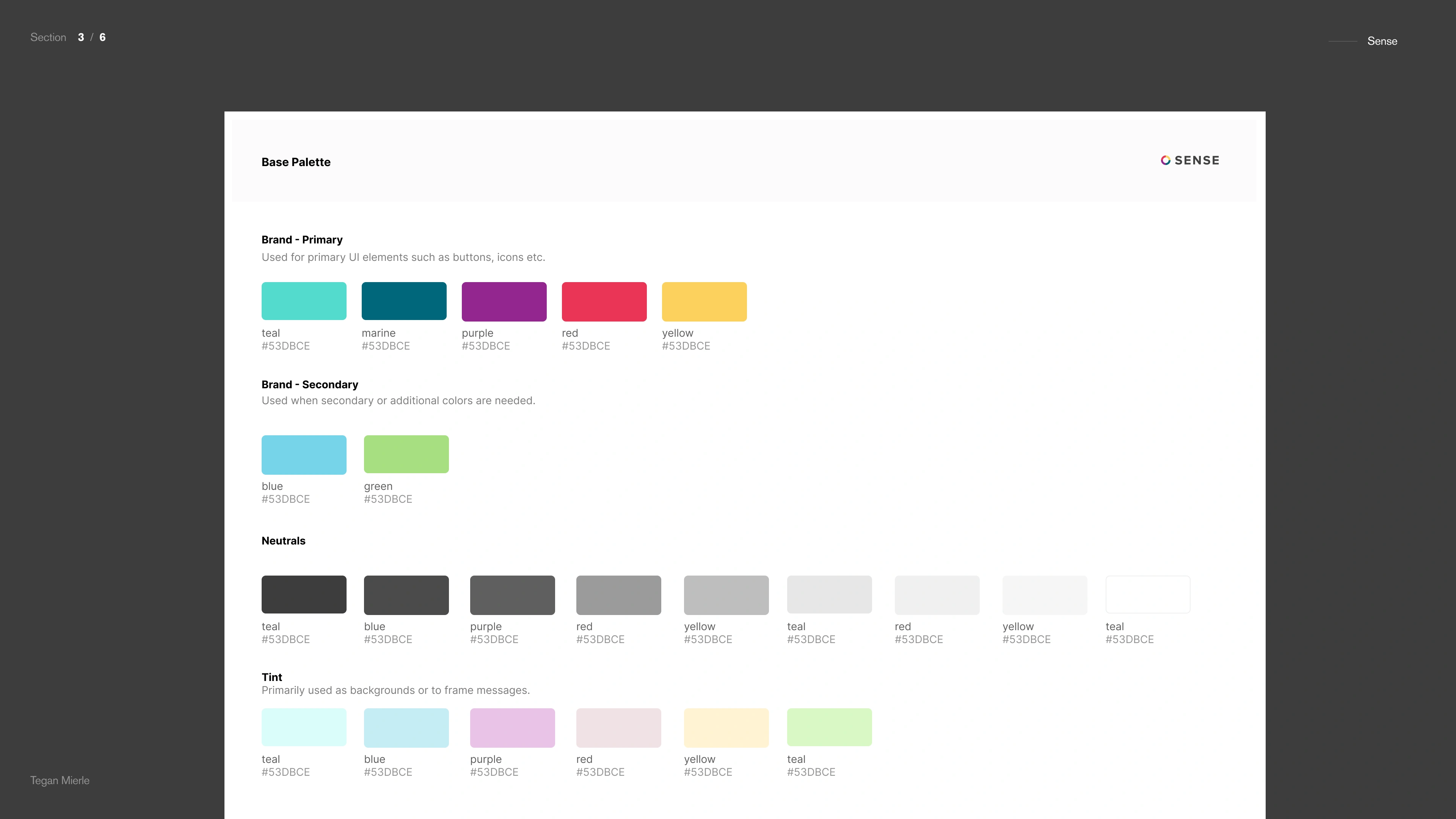The width and height of the screenshot is (1456, 819).
Task: Select the Neutrals swatch labeled purple
Action: coord(512,595)
